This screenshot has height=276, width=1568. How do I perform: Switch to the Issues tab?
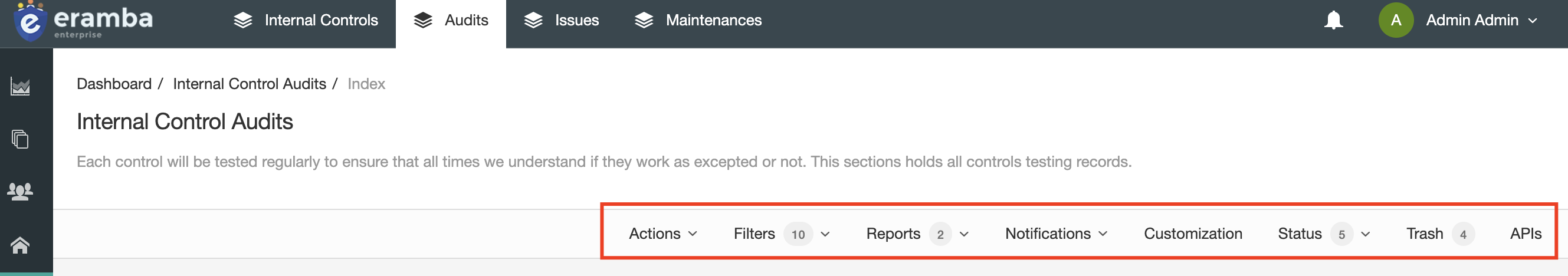click(561, 20)
